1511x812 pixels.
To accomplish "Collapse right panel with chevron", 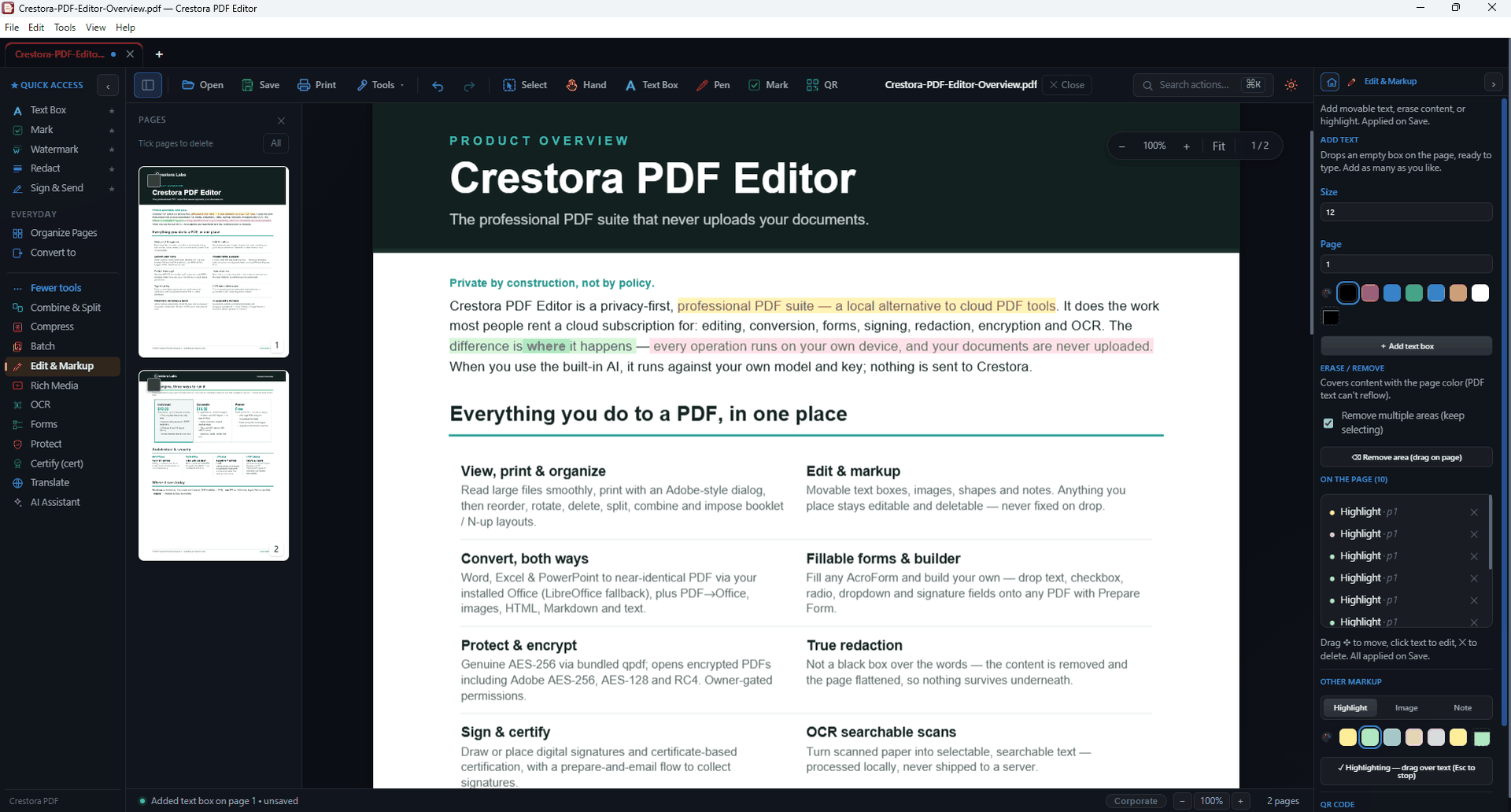I will pyautogui.click(x=1493, y=83).
